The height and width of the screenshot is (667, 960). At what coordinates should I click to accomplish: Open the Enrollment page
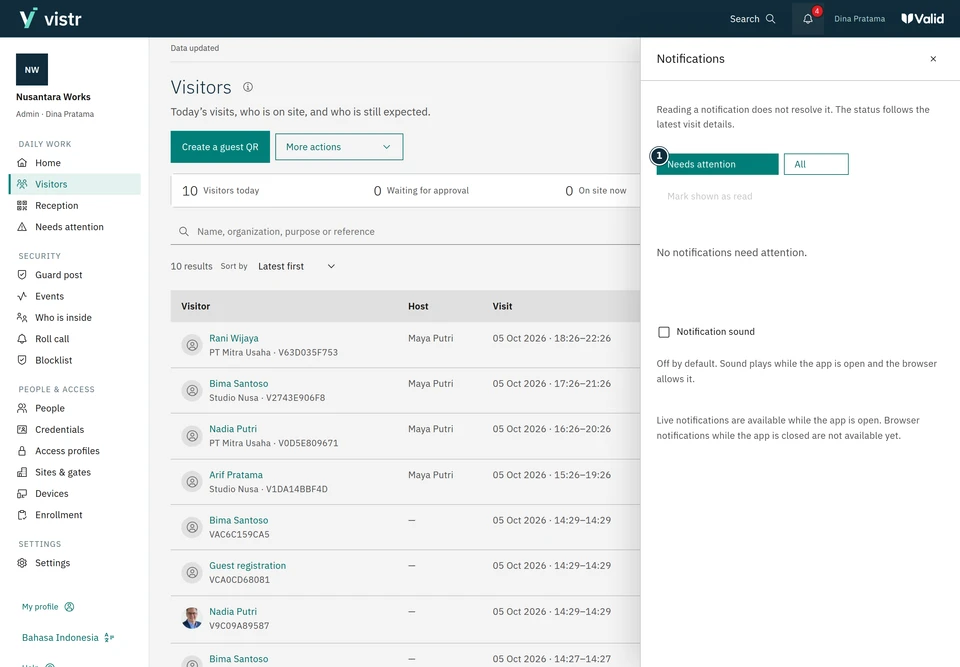point(75,515)
